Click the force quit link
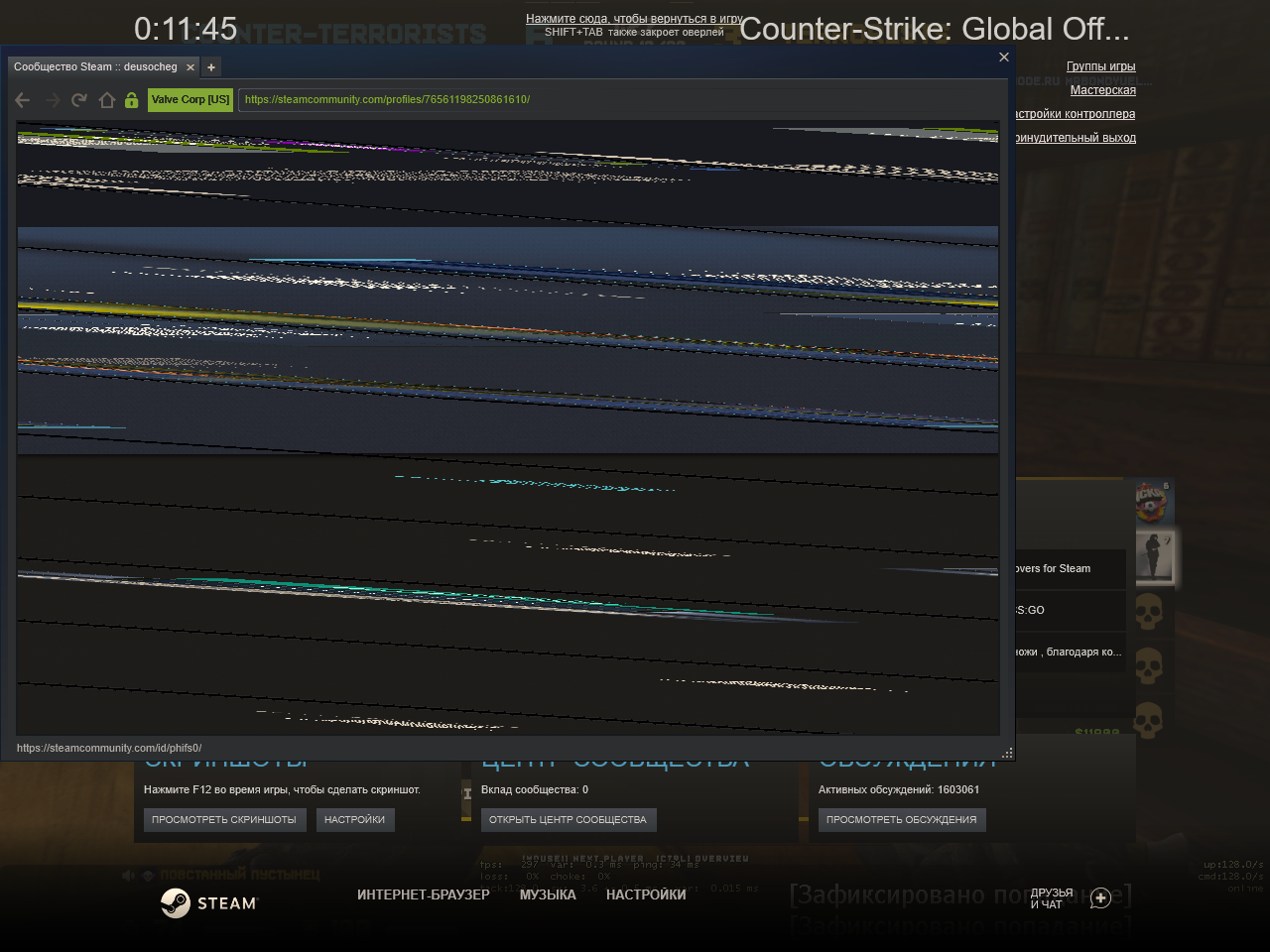 [x=1076, y=138]
